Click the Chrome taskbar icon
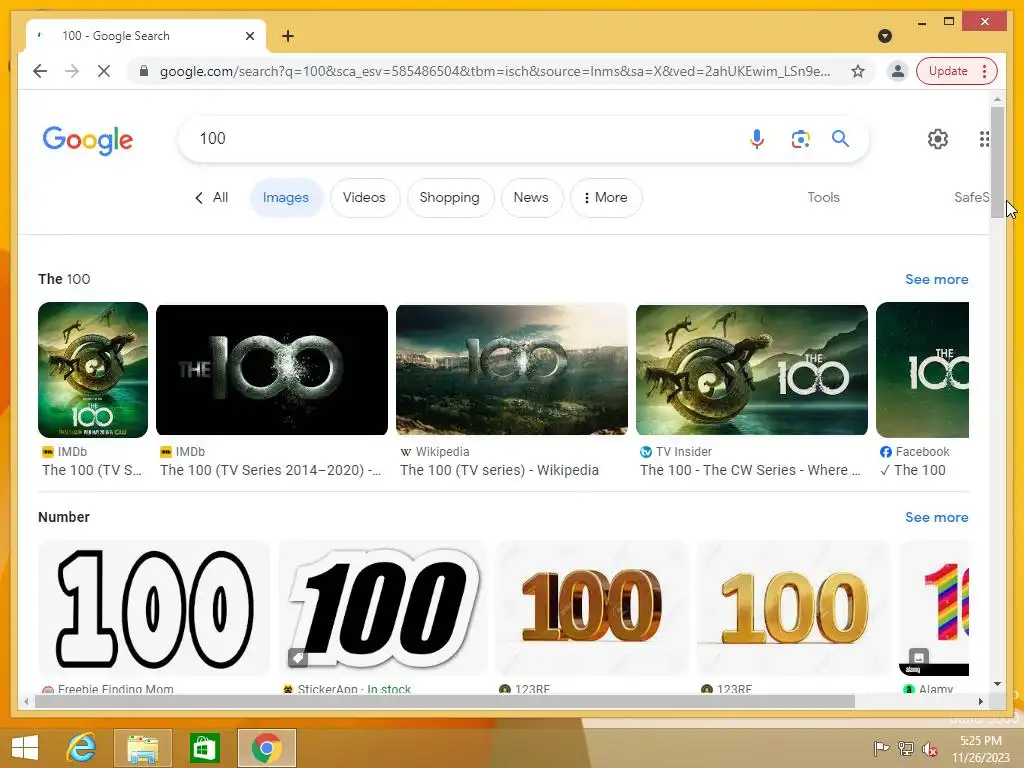This screenshot has height=768, width=1024. tap(266, 748)
